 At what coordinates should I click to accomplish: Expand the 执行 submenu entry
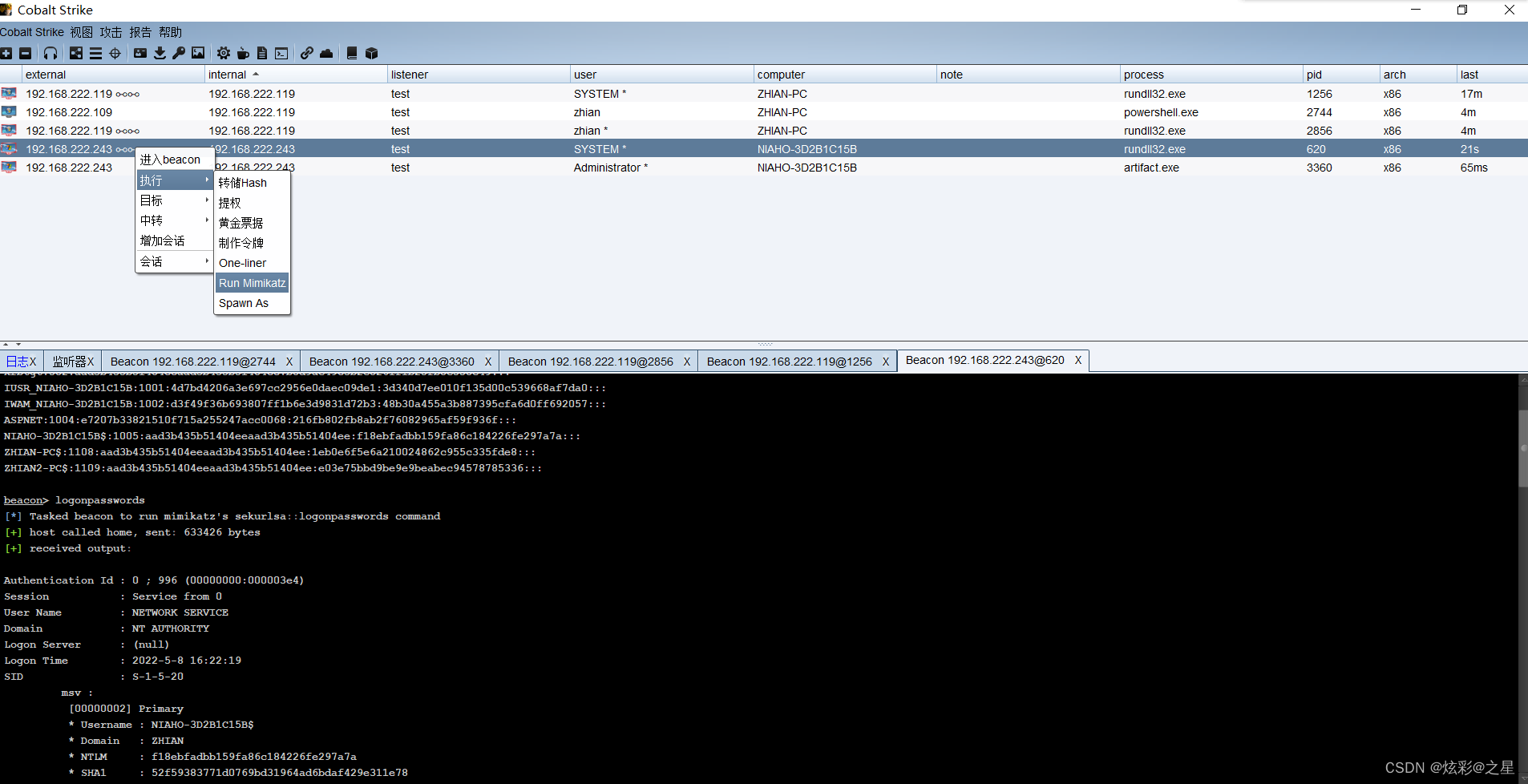174,180
